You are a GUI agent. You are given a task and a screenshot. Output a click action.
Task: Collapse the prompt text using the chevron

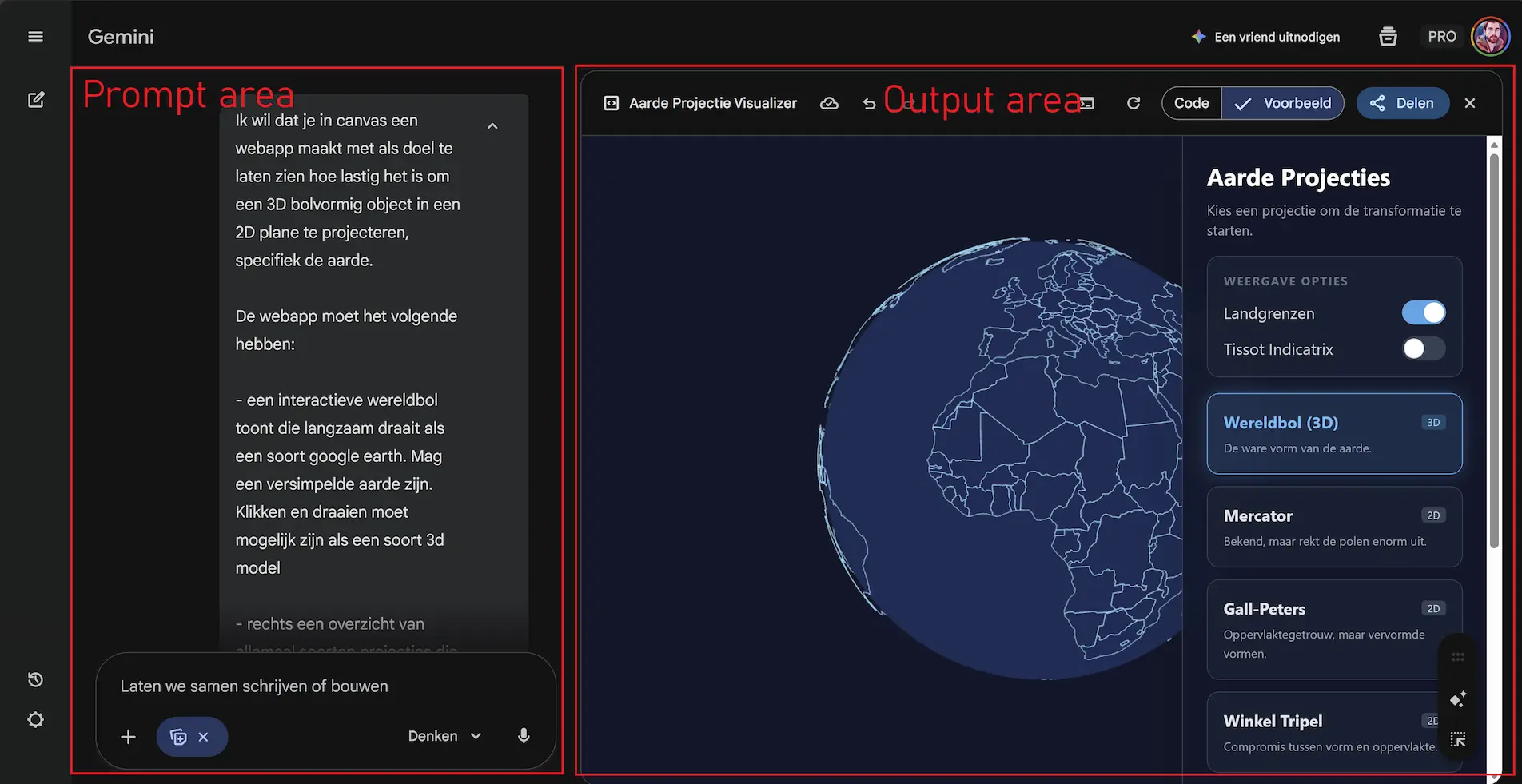pos(492,125)
